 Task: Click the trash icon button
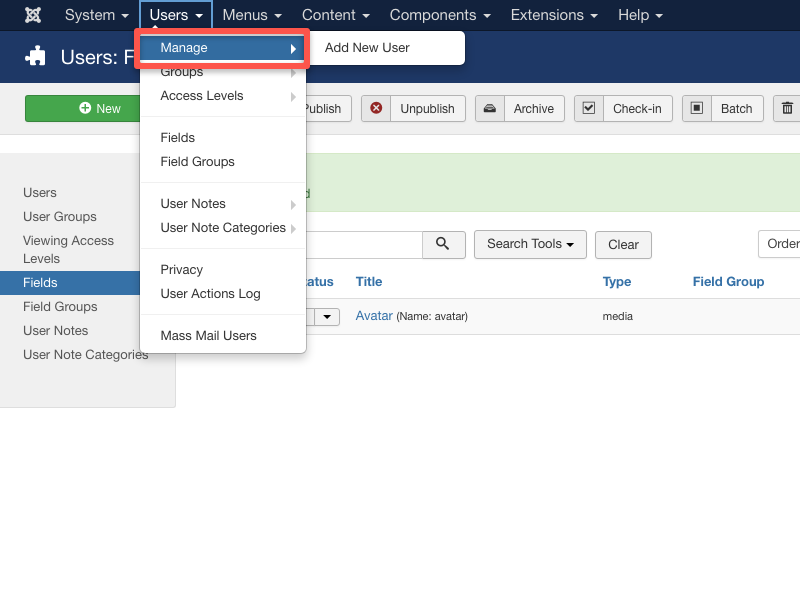tap(788, 109)
